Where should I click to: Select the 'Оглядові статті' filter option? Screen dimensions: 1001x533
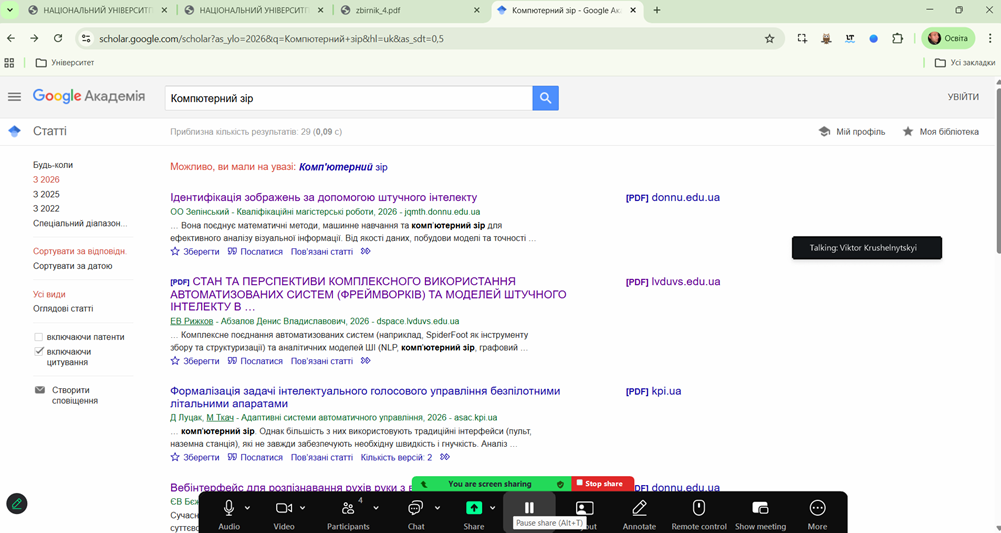click(63, 309)
